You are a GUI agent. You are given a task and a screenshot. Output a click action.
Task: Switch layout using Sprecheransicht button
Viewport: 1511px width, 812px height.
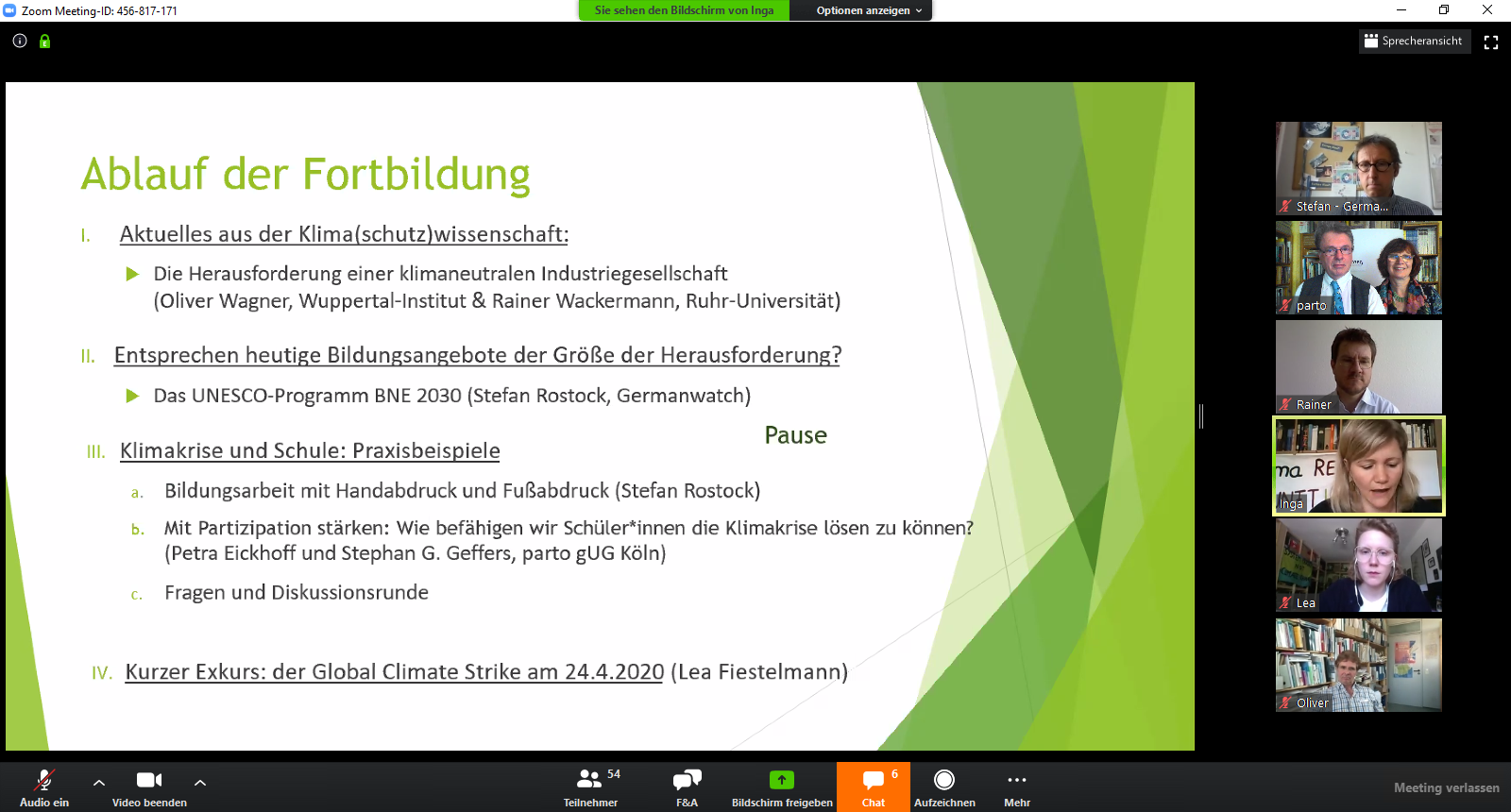coord(1414,42)
